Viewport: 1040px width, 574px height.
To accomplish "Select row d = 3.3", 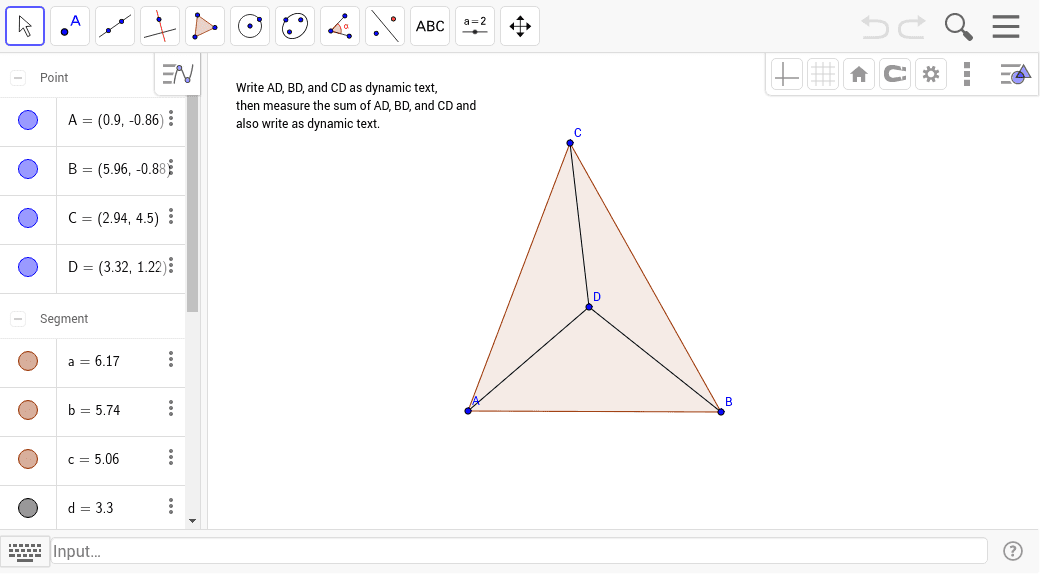I will click(93, 508).
